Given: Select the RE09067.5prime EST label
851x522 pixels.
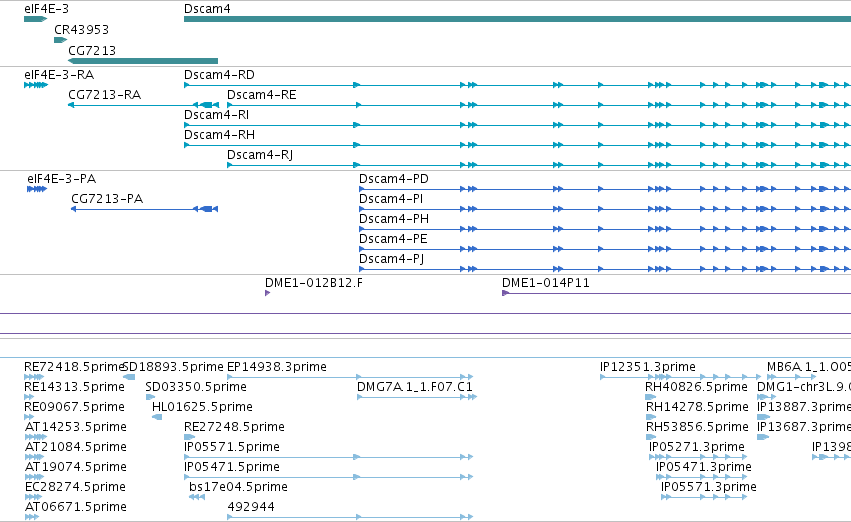Looking at the screenshot, I should click(x=74, y=408).
